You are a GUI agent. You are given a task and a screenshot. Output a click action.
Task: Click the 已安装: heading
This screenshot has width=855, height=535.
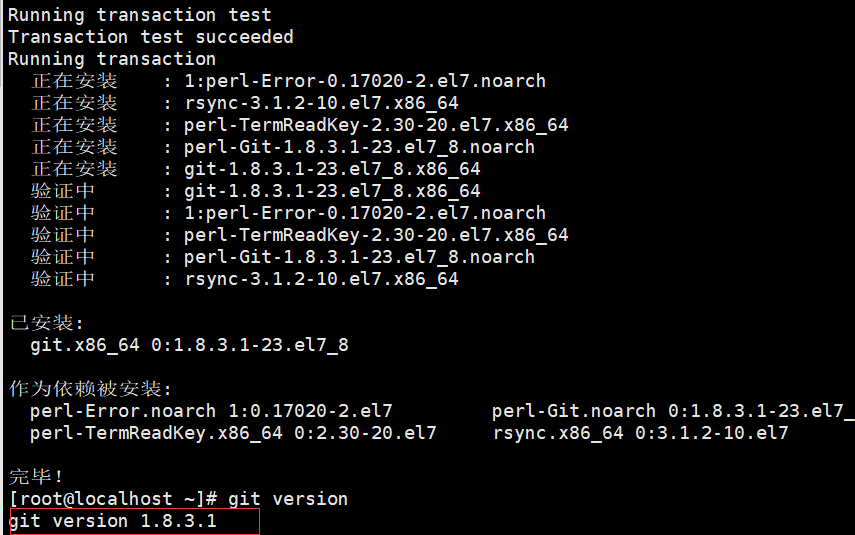point(46,323)
